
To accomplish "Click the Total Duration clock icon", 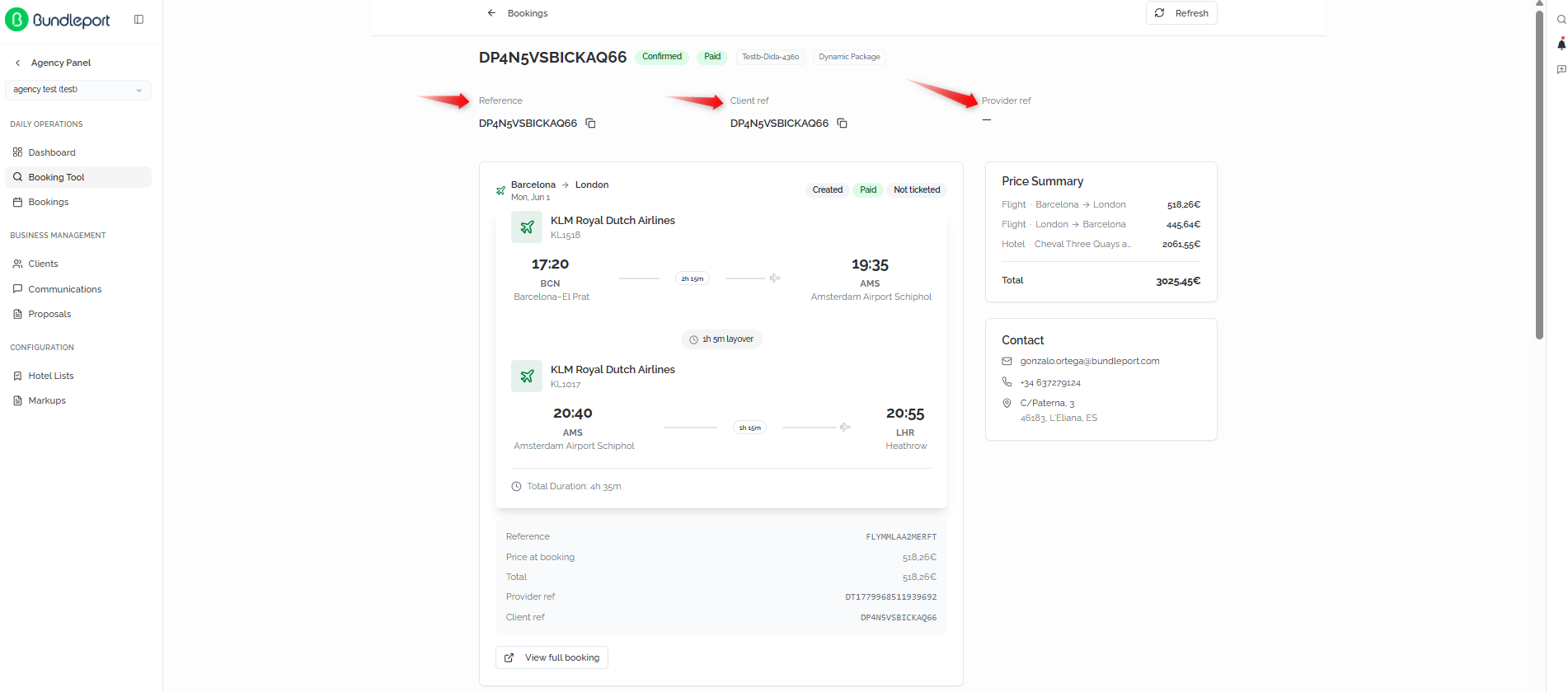I will coord(516,486).
